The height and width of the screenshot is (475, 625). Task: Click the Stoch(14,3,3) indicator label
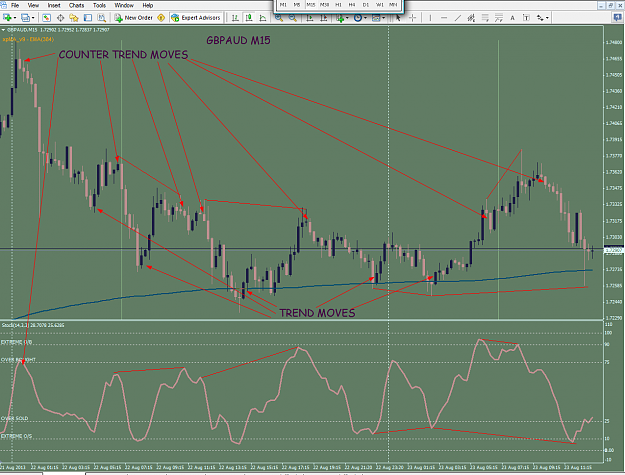click(x=33, y=325)
